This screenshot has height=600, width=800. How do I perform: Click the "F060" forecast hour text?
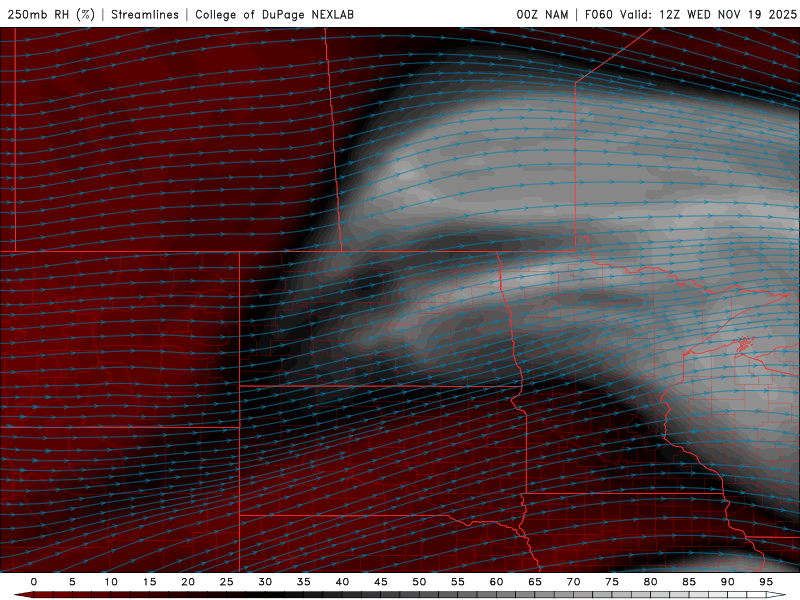tap(598, 14)
